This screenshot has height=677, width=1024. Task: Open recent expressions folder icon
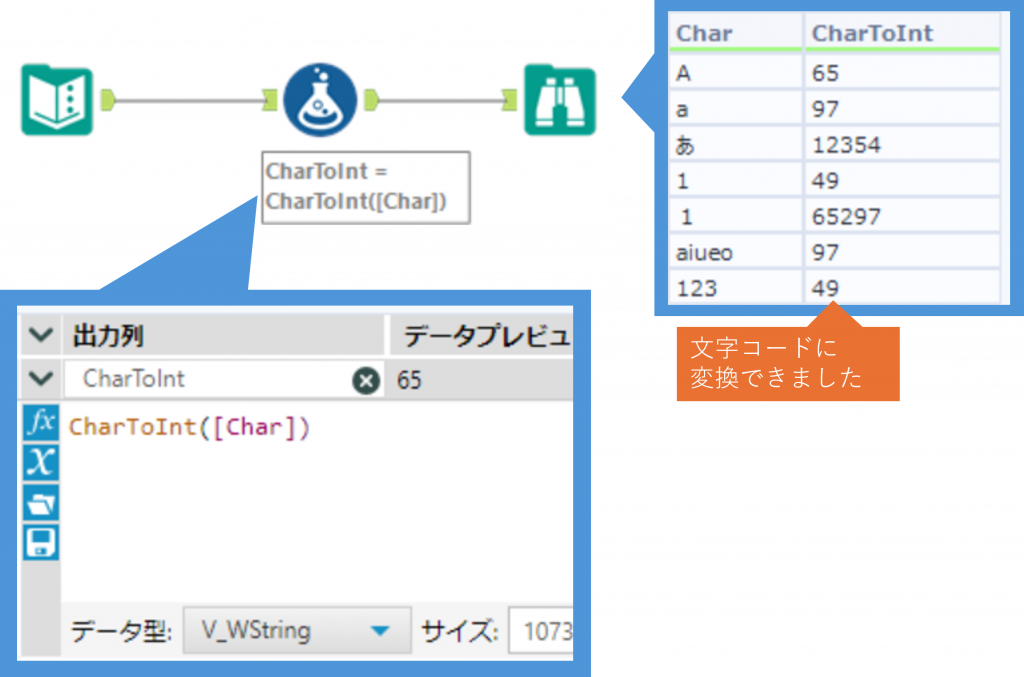(41, 502)
